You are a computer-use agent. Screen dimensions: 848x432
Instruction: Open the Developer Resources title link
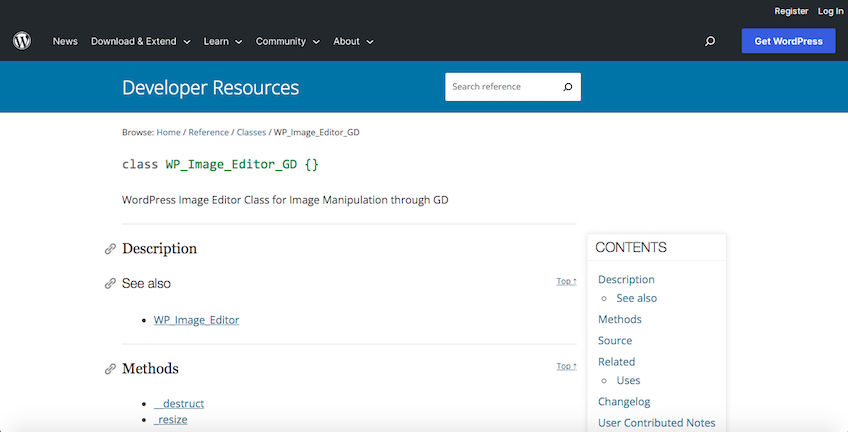[210, 88]
